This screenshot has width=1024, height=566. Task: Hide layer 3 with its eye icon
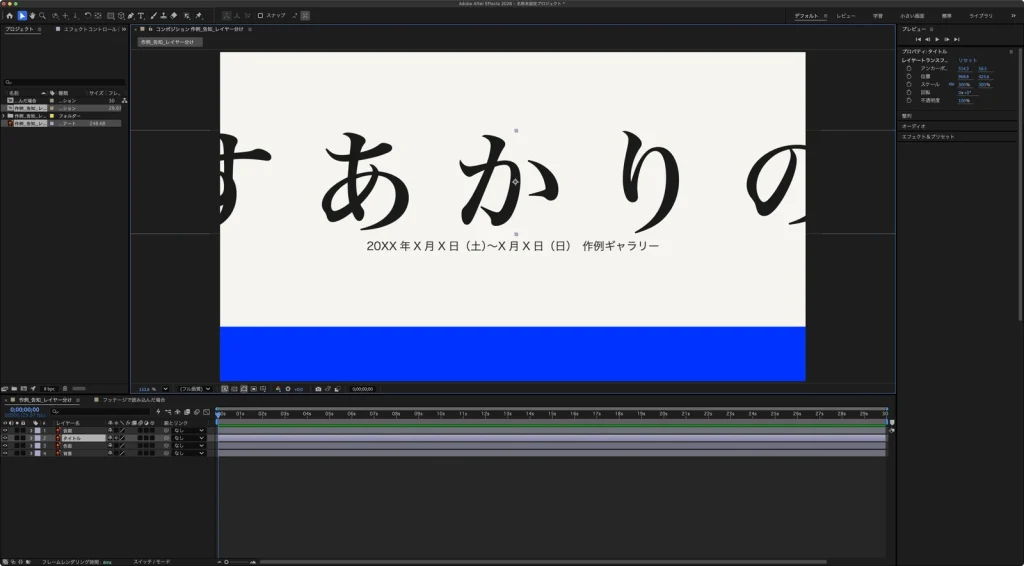pos(5,446)
